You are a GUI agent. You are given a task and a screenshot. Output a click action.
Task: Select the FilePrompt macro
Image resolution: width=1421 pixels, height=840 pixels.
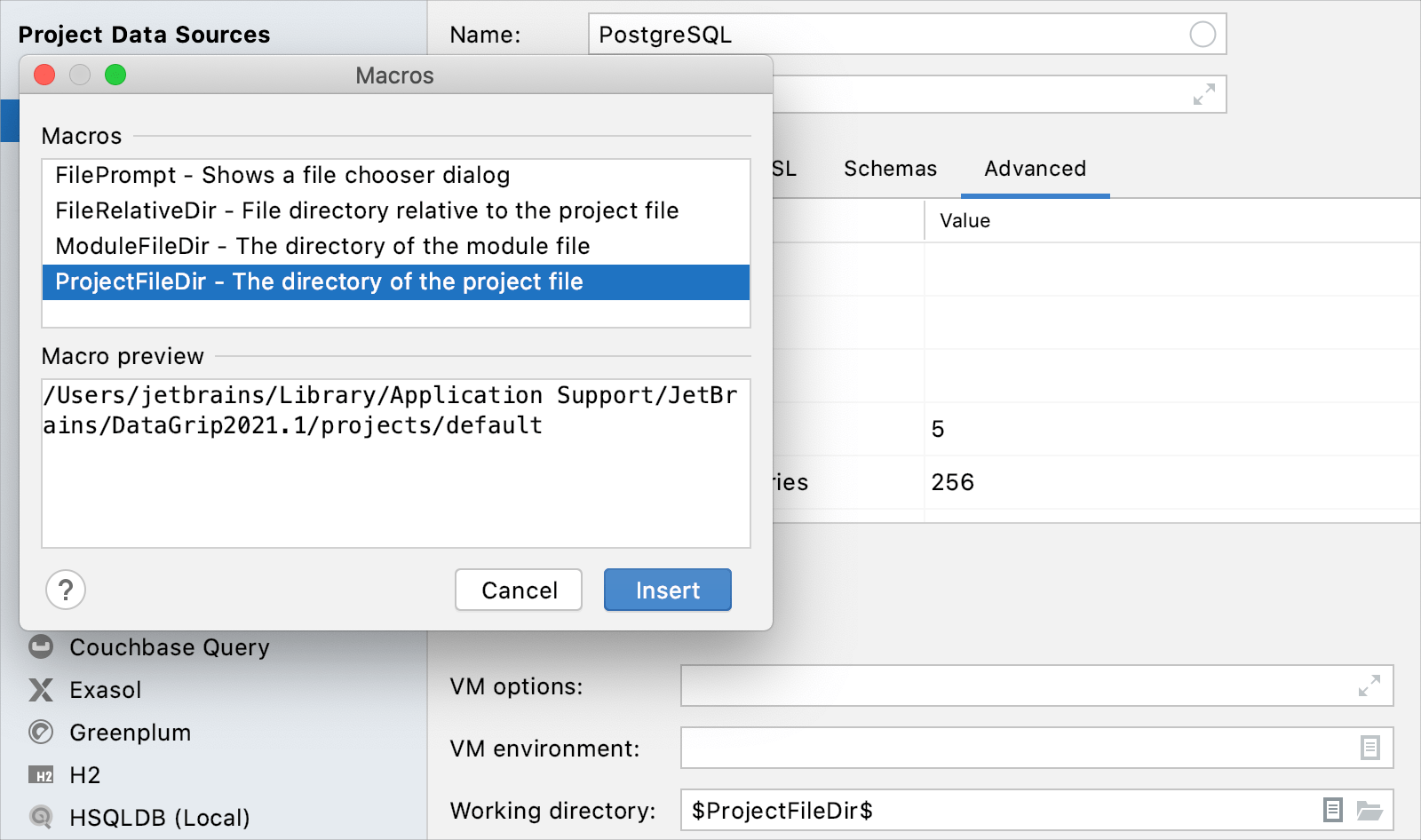(x=282, y=176)
